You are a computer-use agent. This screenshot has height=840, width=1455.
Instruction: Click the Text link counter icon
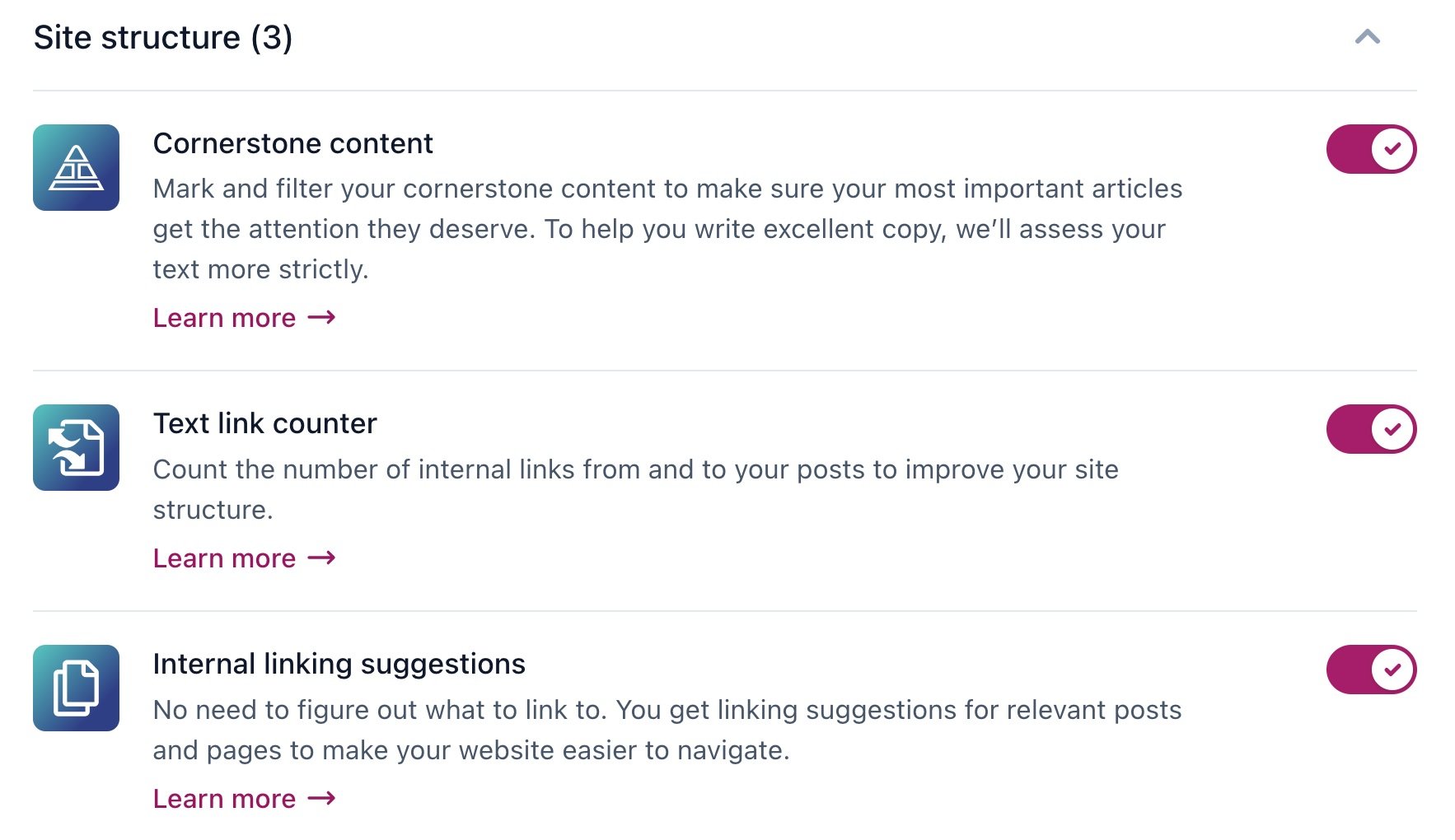[76, 447]
